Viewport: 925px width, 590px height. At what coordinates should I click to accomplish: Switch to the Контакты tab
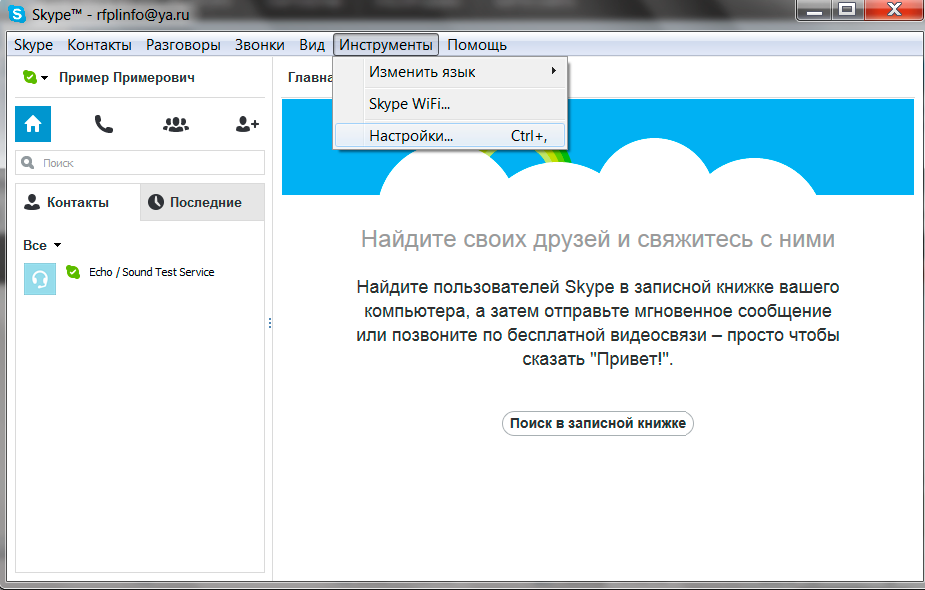tap(78, 202)
